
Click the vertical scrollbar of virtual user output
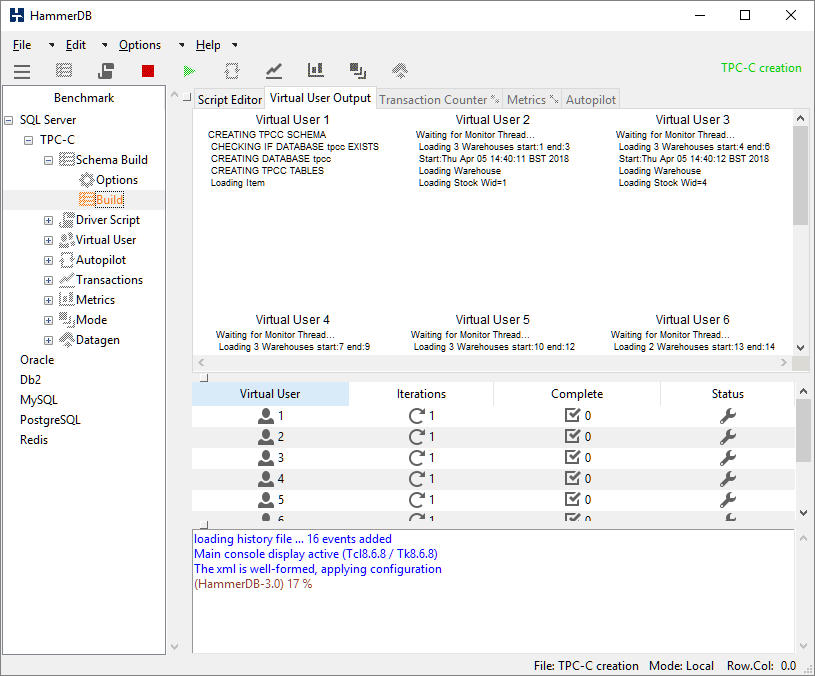800,175
